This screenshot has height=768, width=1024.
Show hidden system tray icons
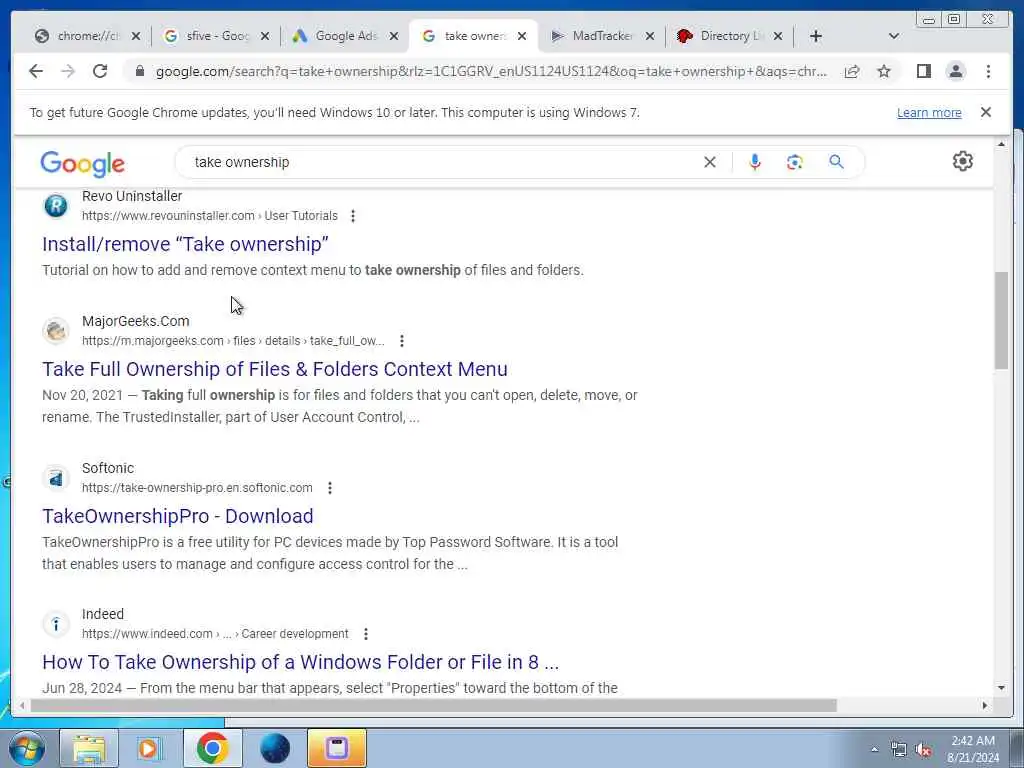pyautogui.click(x=874, y=749)
